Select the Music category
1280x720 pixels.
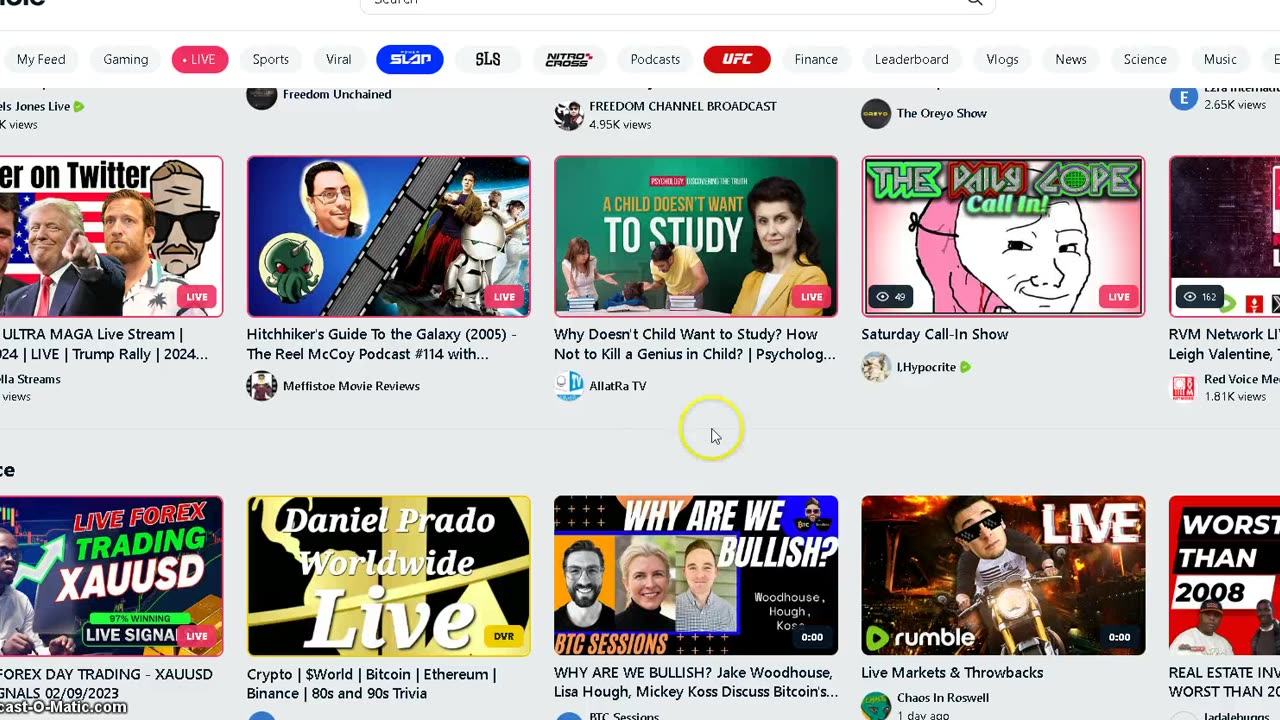click(x=1220, y=59)
